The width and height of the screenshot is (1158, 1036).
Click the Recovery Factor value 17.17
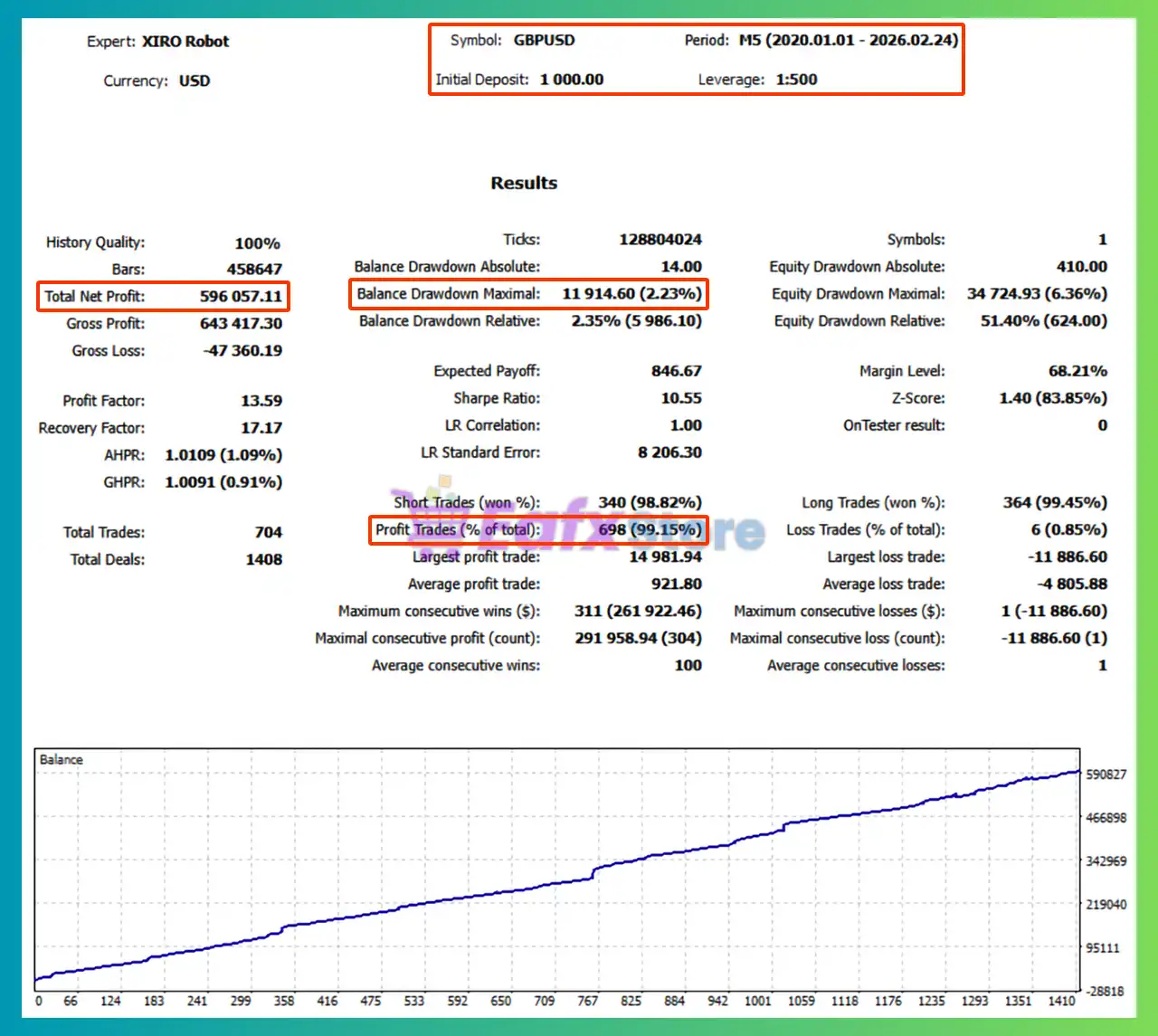[x=261, y=428]
